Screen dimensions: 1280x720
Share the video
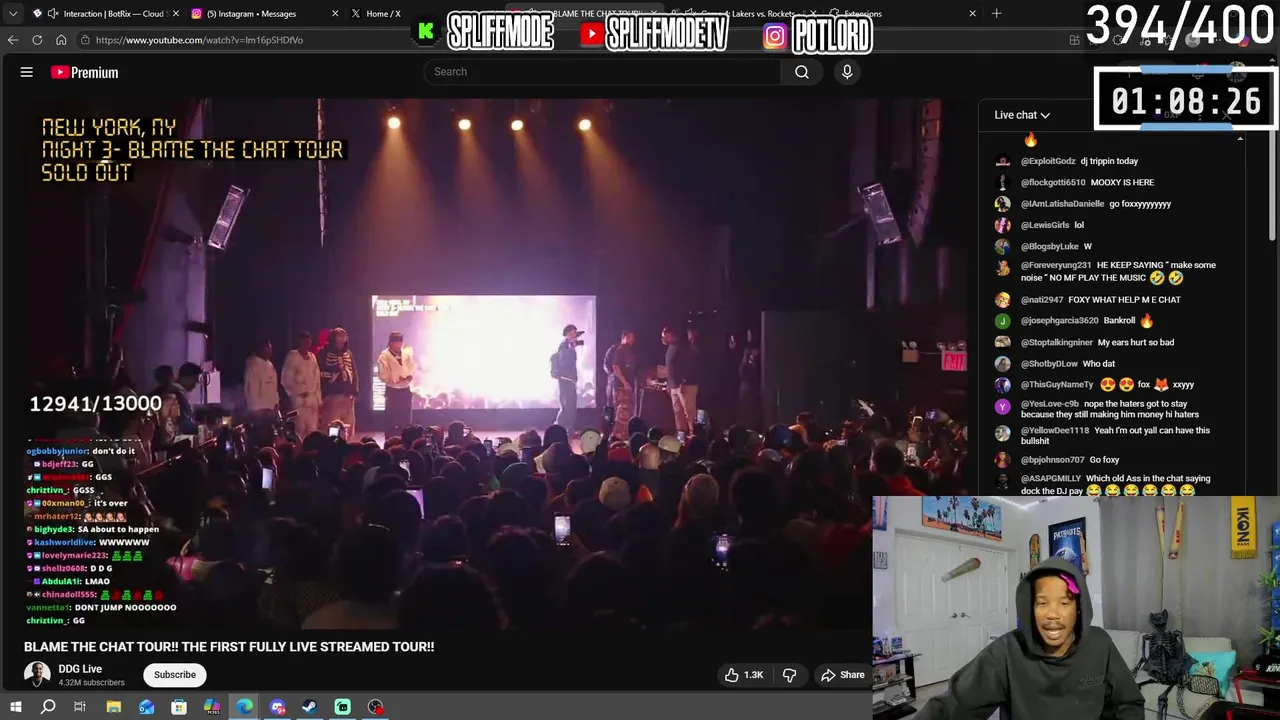coord(843,675)
